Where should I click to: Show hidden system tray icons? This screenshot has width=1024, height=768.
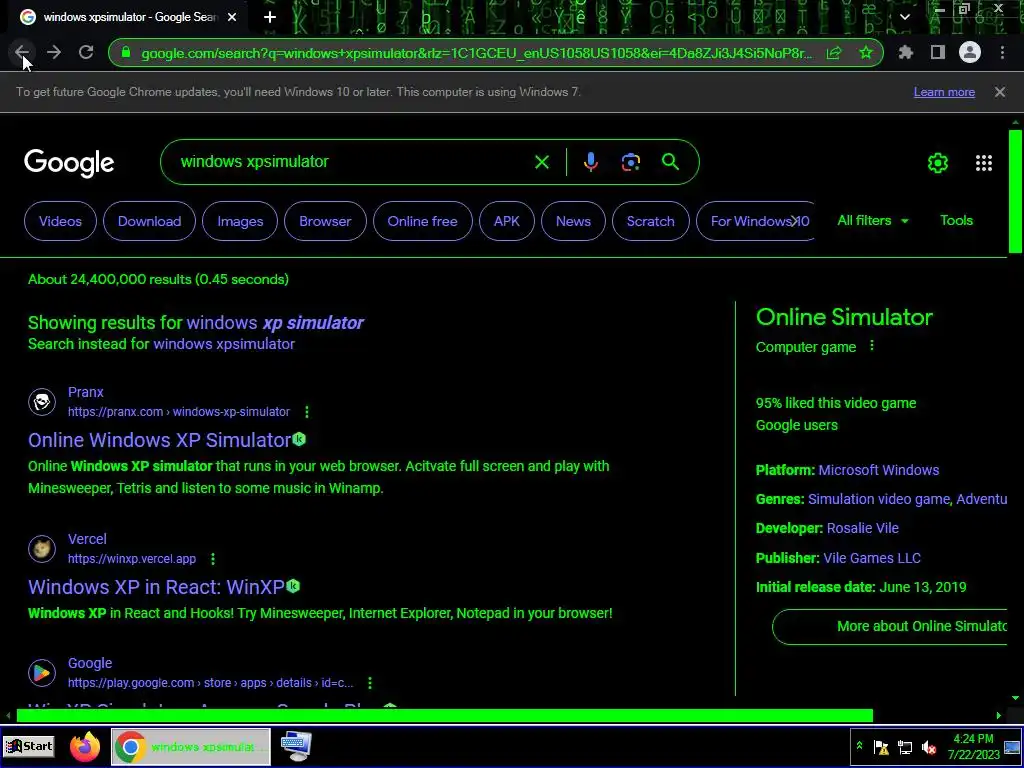[x=859, y=746]
